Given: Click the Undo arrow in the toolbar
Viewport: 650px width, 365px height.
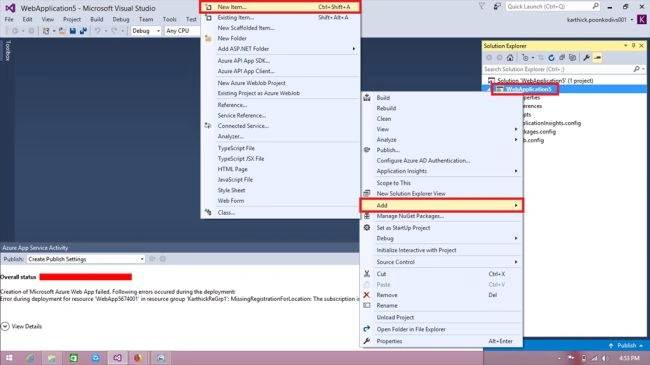Looking at the screenshot, I should point(97,31).
